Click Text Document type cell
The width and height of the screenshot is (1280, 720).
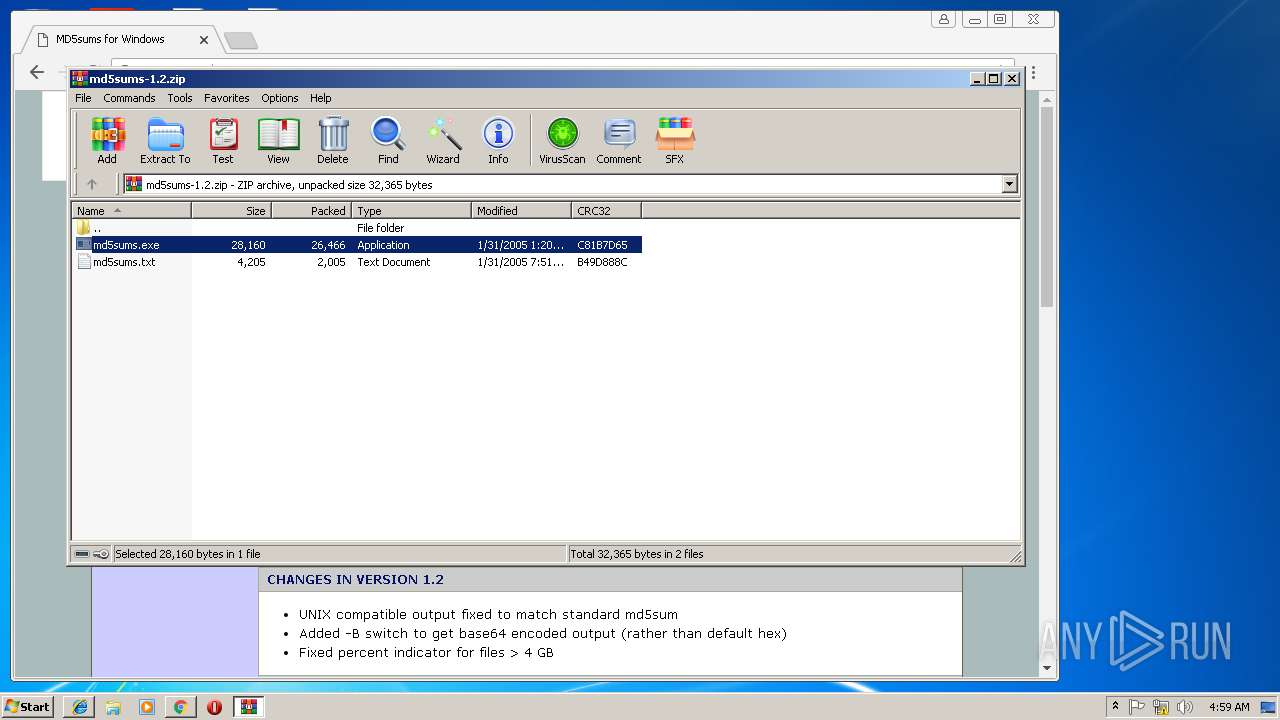394,262
